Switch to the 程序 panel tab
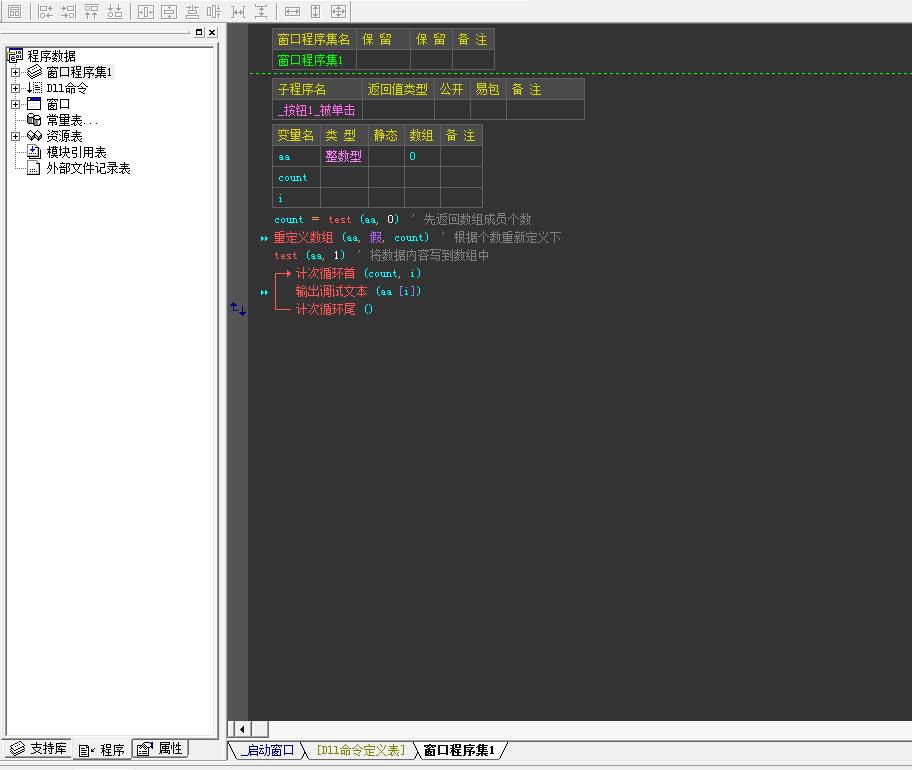The width and height of the screenshot is (912, 770). point(102,750)
